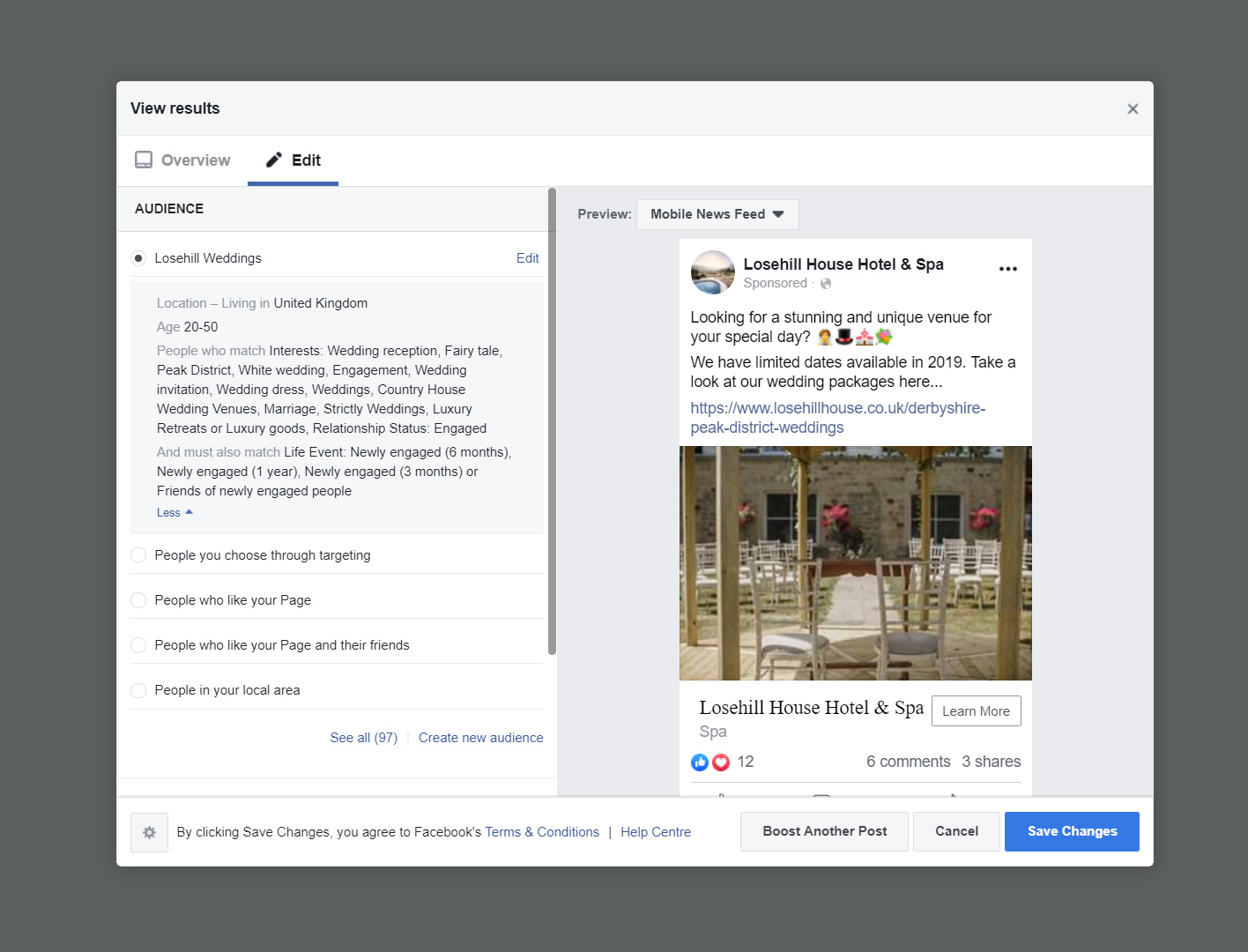The width and height of the screenshot is (1248, 952).
Task: Open See all (97) audiences
Action: pyautogui.click(x=363, y=738)
